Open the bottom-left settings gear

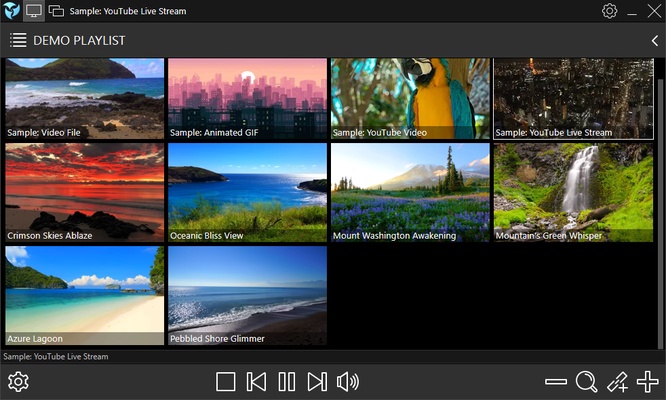pyautogui.click(x=18, y=382)
